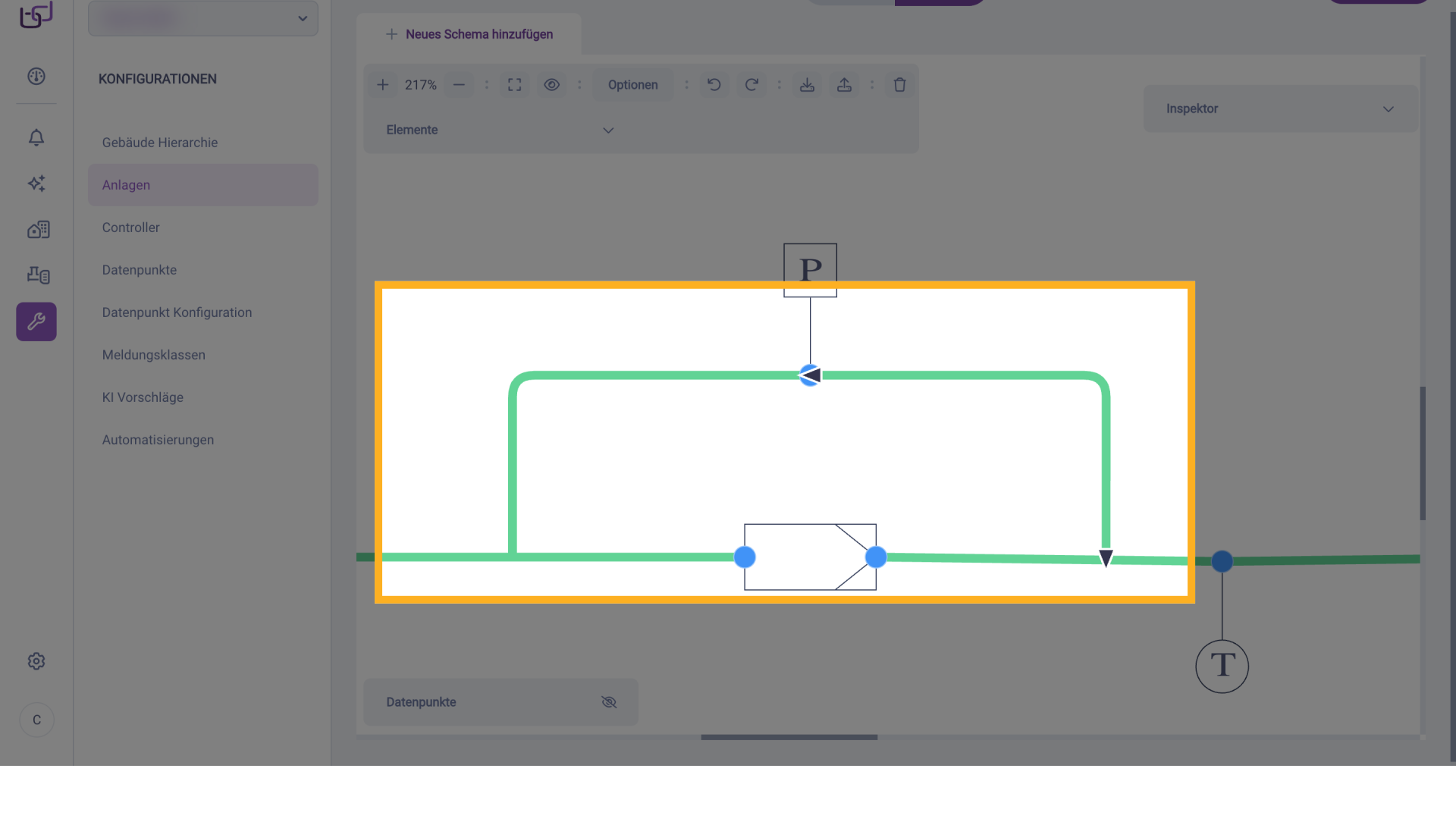Zoom out with the minus icon

pyautogui.click(x=459, y=85)
